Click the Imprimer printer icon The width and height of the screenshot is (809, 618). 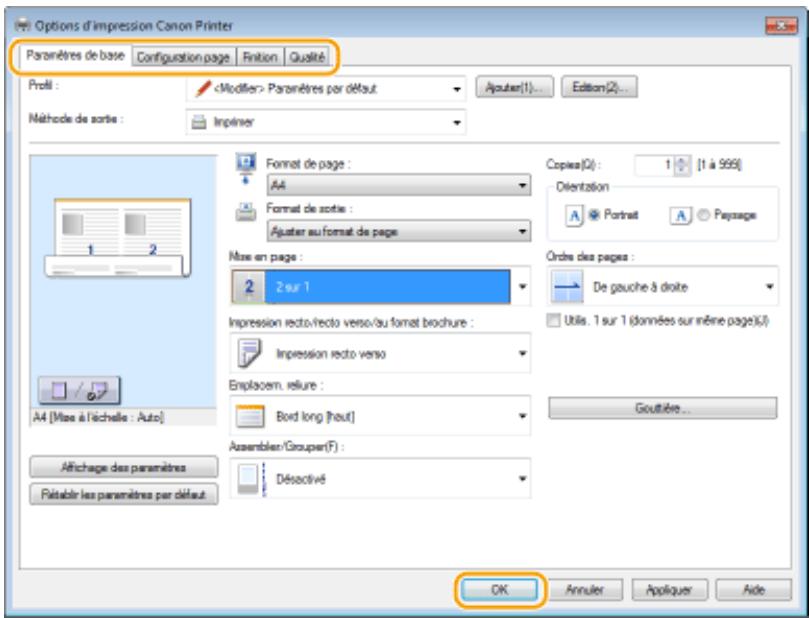tap(199, 123)
